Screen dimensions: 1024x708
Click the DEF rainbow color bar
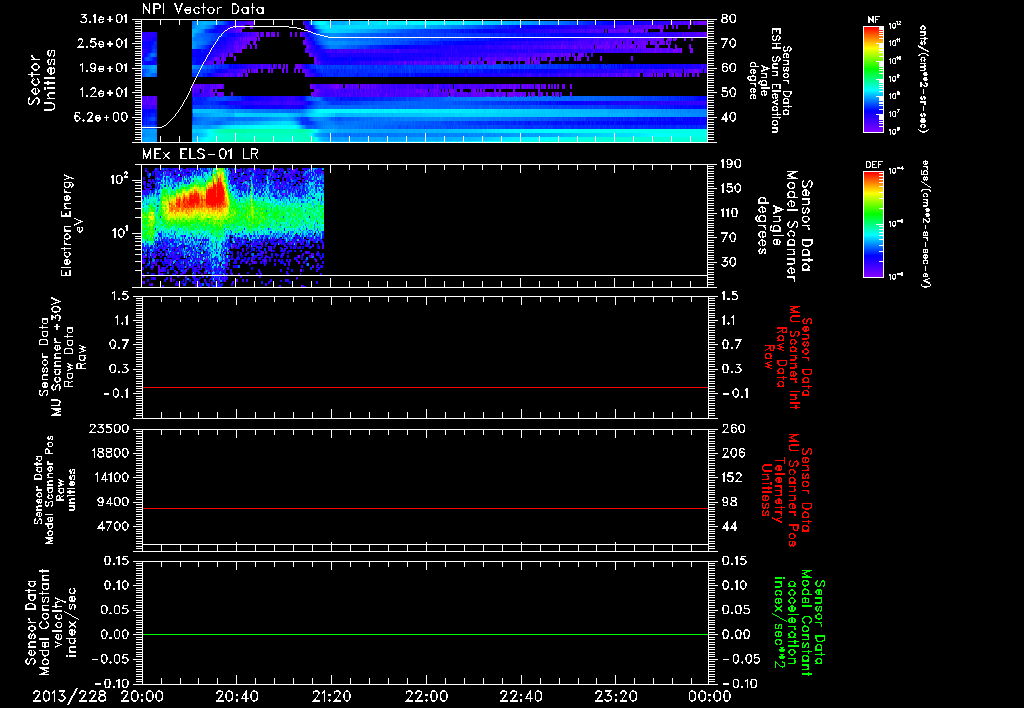coord(874,223)
